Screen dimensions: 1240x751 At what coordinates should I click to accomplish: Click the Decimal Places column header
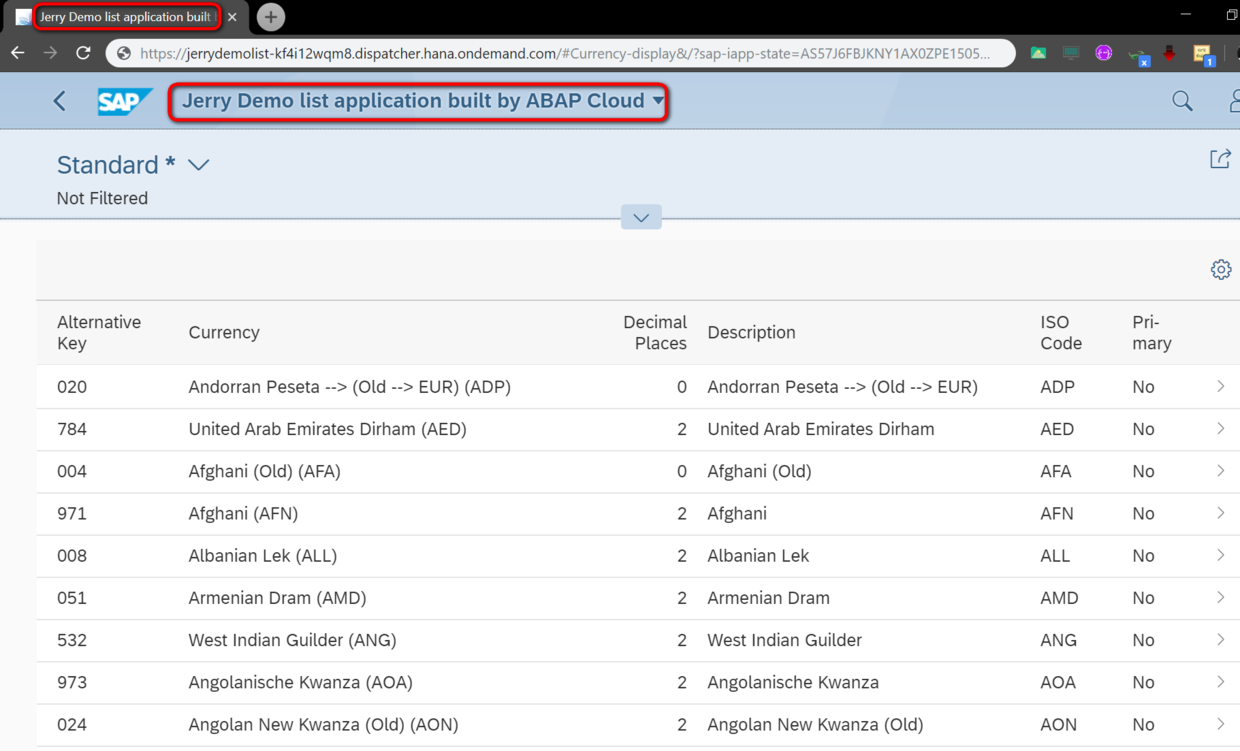655,332
